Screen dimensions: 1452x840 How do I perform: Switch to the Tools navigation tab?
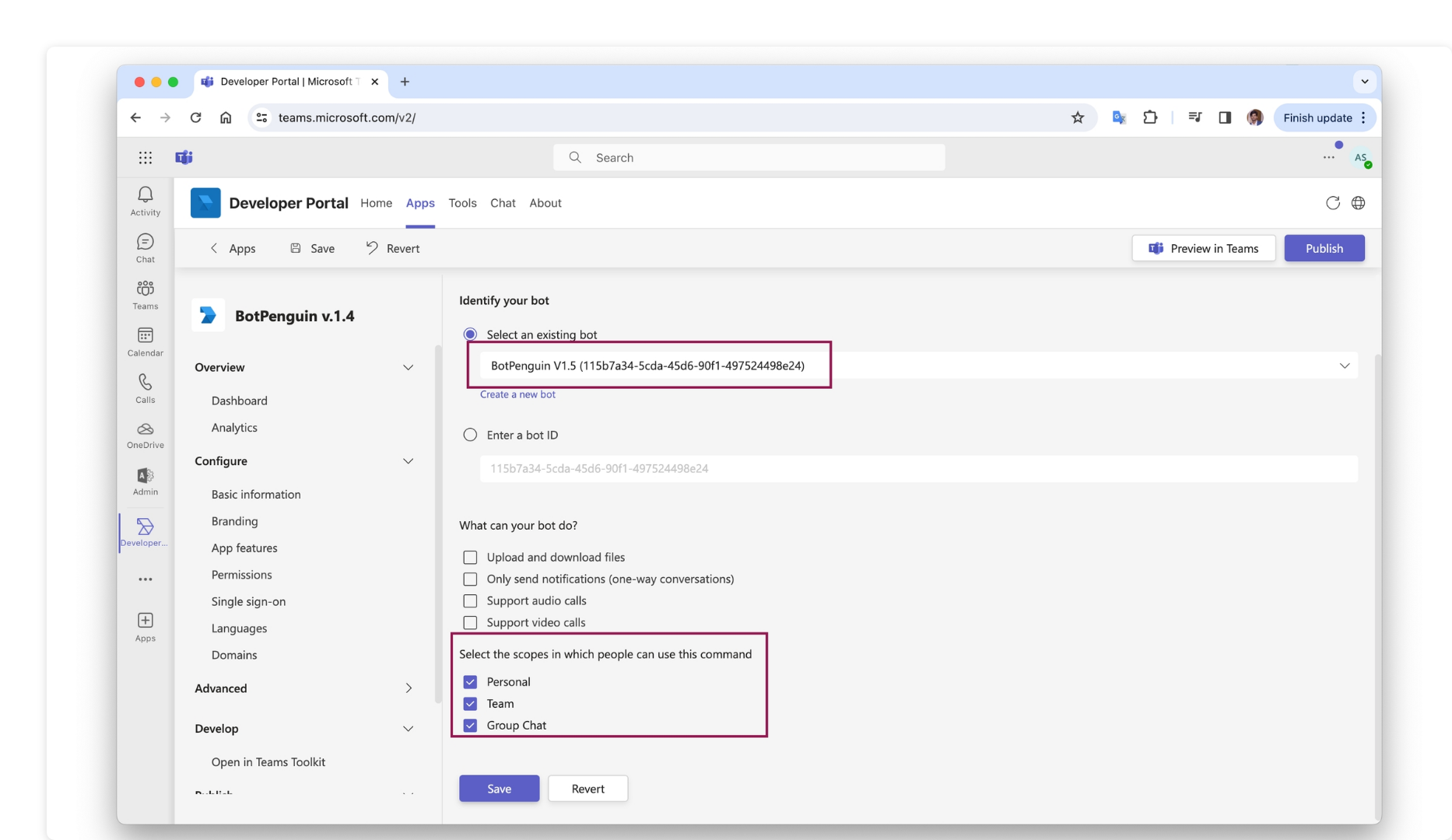point(462,203)
